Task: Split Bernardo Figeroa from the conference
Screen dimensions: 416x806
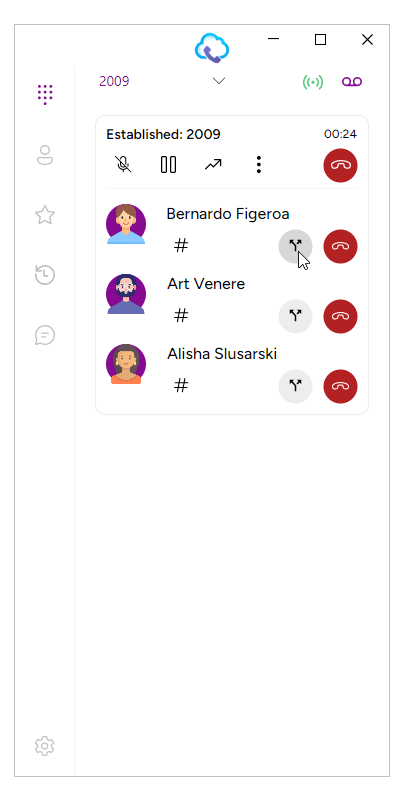Action: (295, 246)
